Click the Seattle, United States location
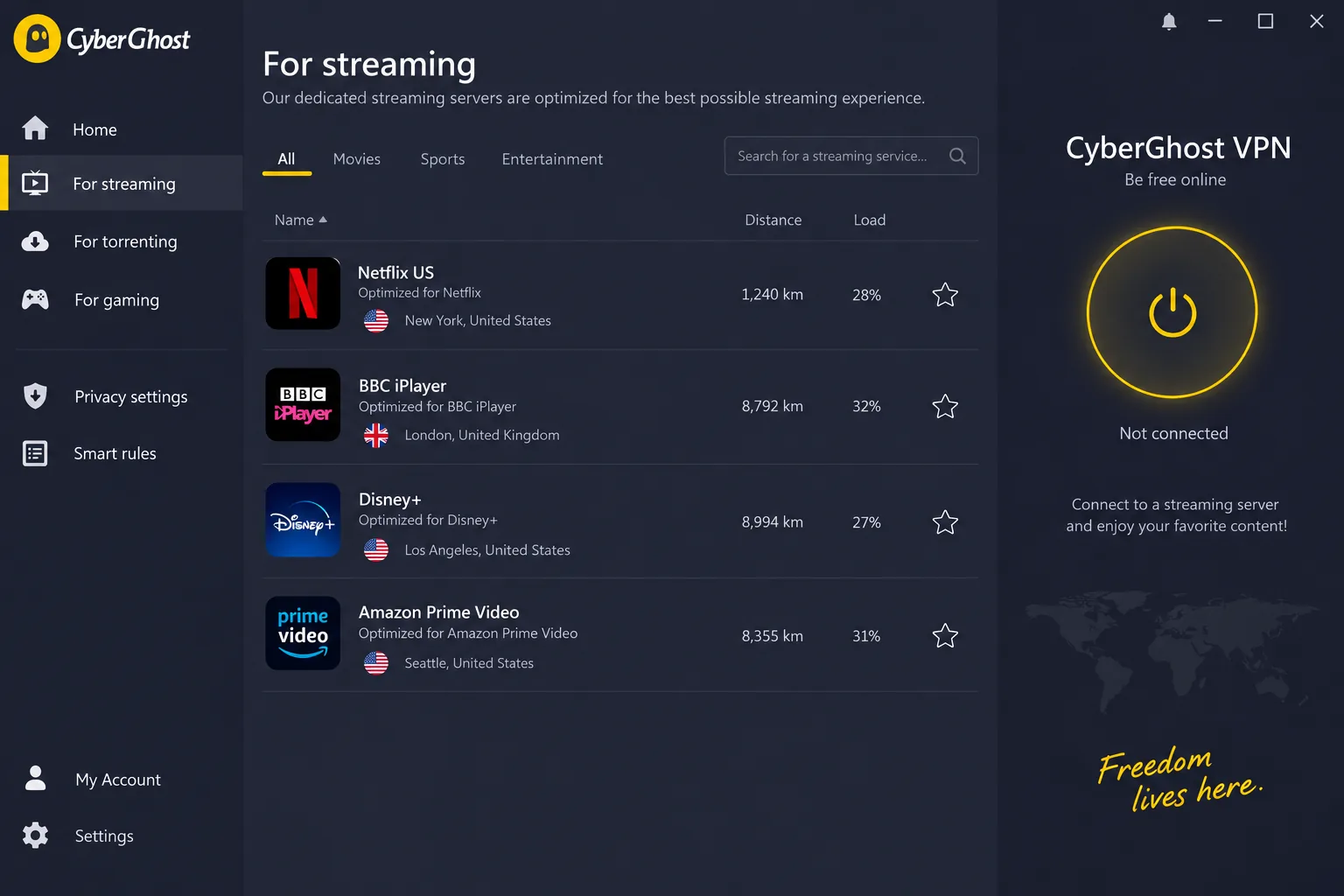1344x896 pixels. click(469, 663)
